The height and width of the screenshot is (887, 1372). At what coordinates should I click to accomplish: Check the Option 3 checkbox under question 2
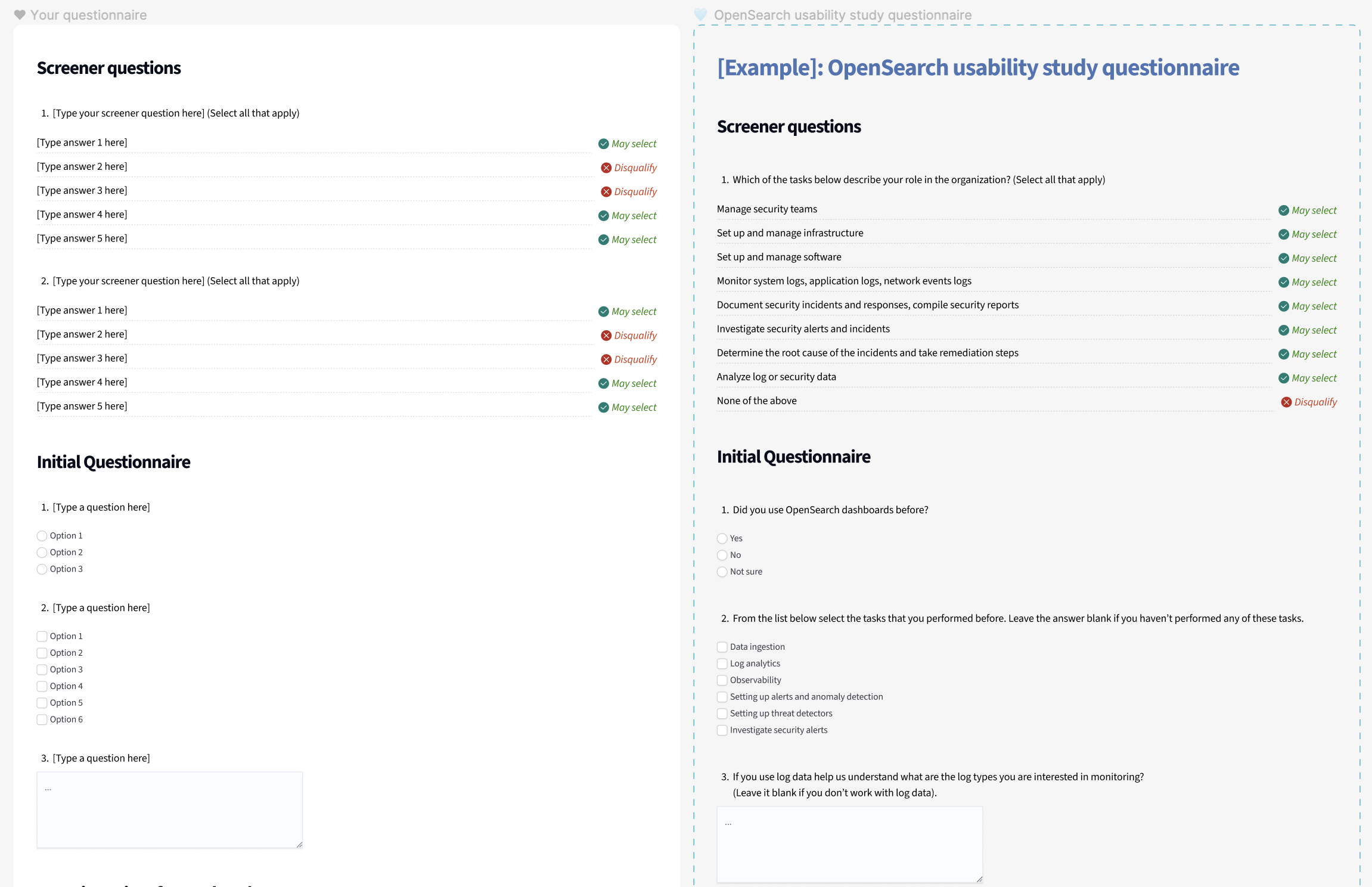click(42, 669)
